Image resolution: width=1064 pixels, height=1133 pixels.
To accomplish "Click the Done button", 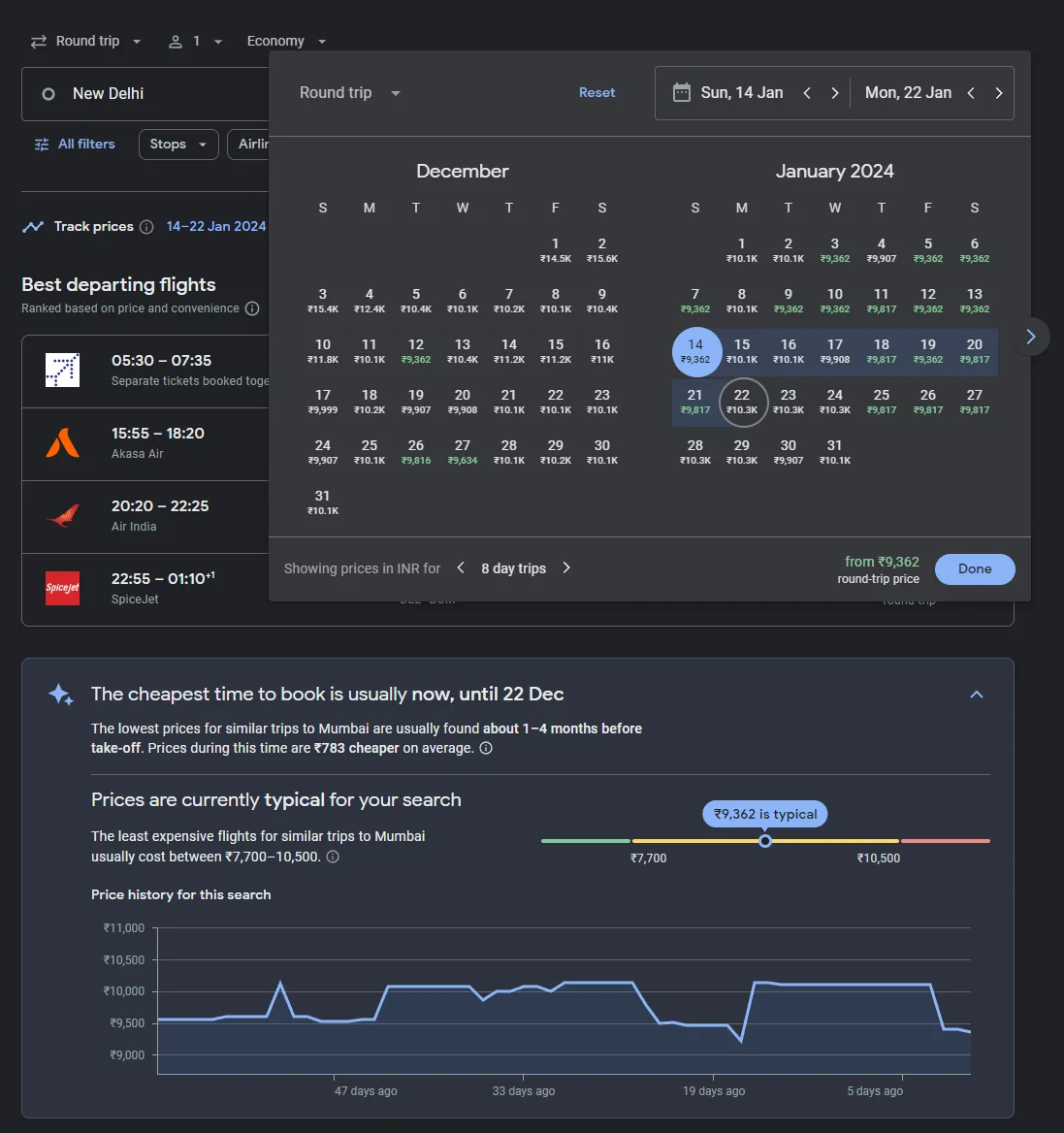I will pyautogui.click(x=975, y=568).
